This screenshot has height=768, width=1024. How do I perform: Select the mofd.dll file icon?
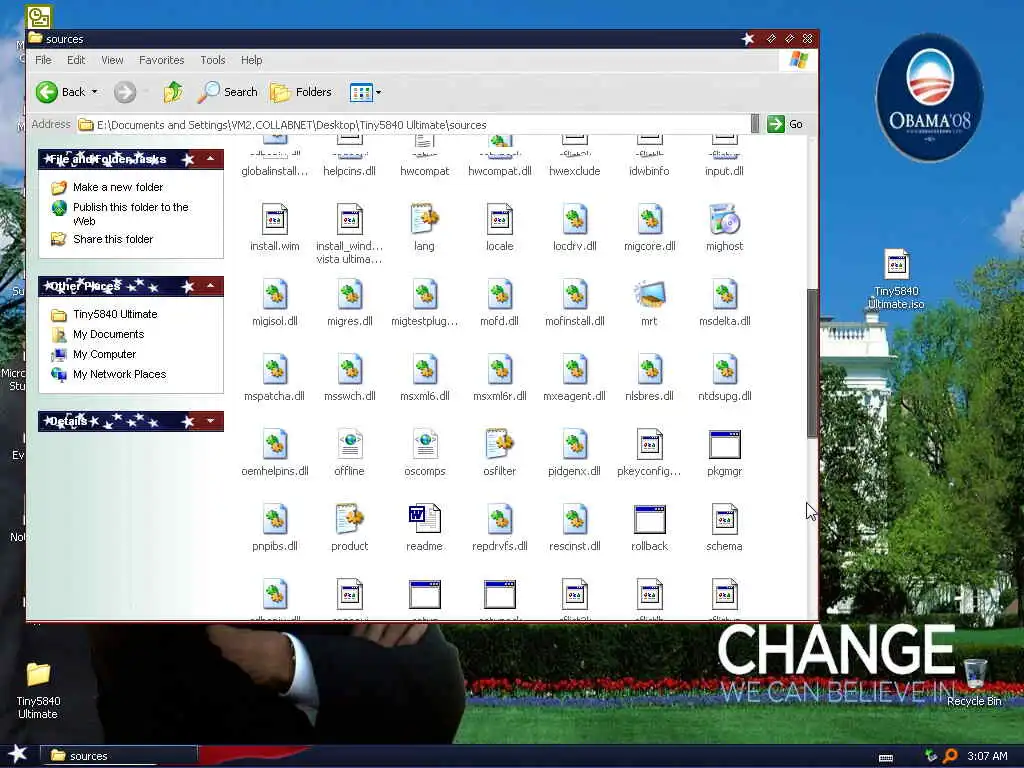point(500,295)
